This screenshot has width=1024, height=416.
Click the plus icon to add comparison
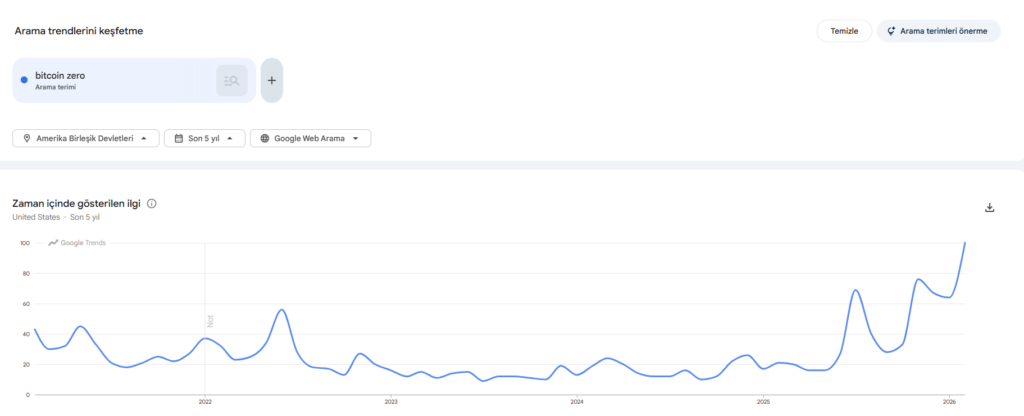[271, 80]
